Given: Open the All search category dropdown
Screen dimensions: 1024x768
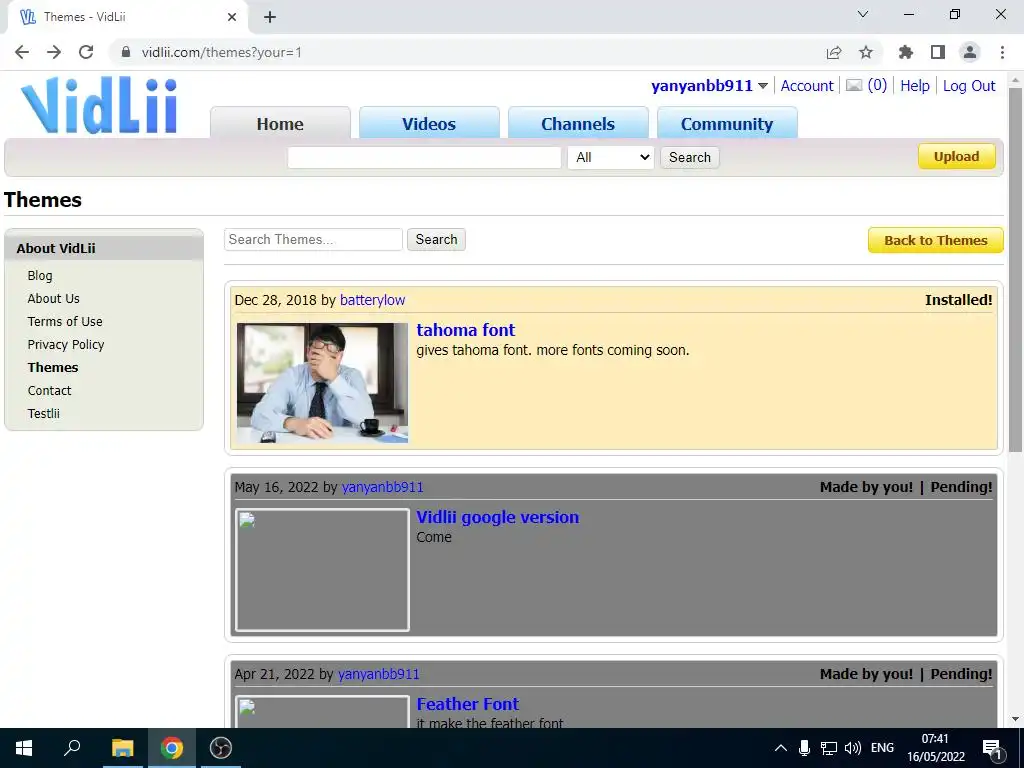Looking at the screenshot, I should [611, 157].
